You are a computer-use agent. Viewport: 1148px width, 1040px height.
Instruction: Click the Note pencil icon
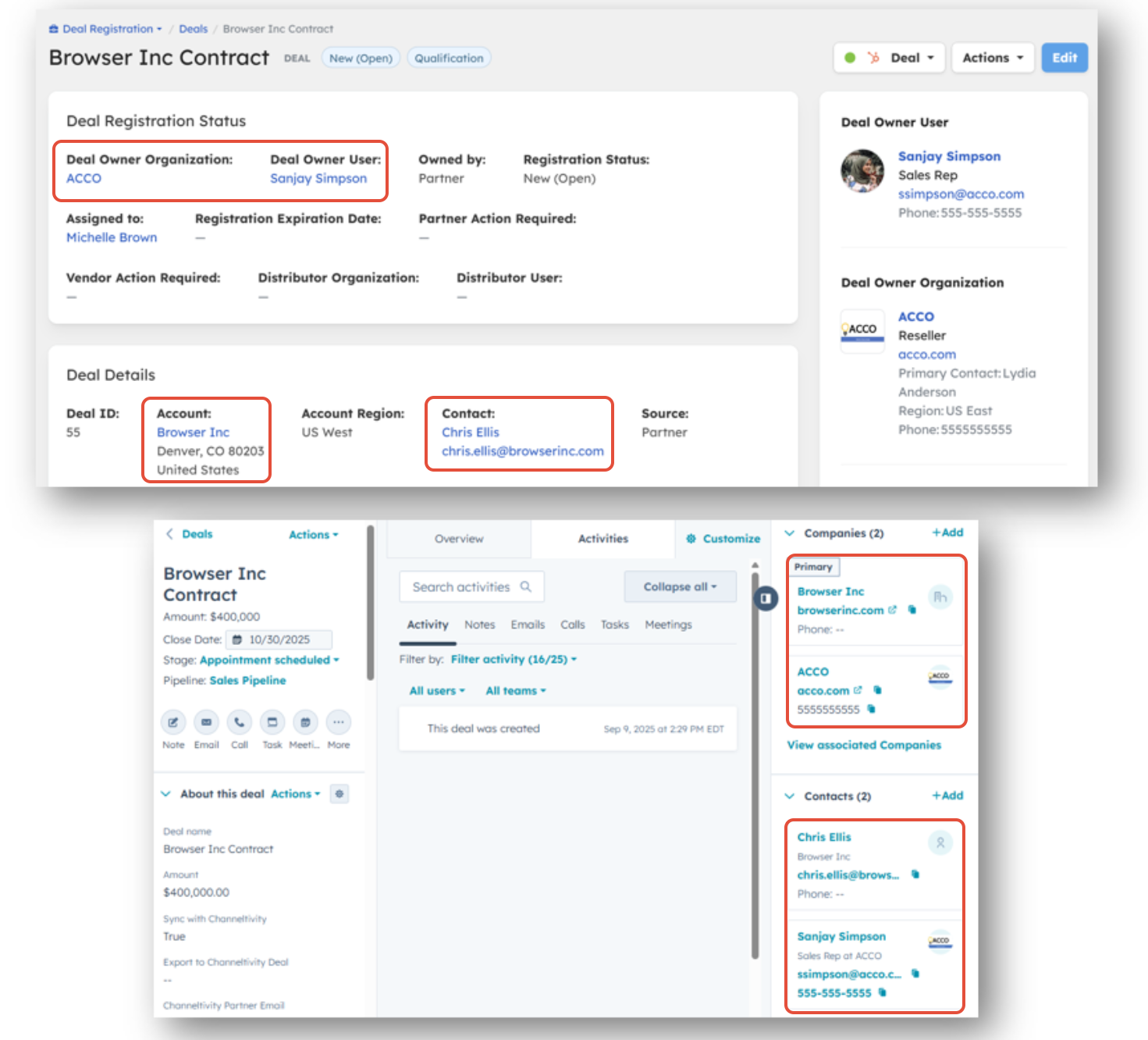coord(173,722)
